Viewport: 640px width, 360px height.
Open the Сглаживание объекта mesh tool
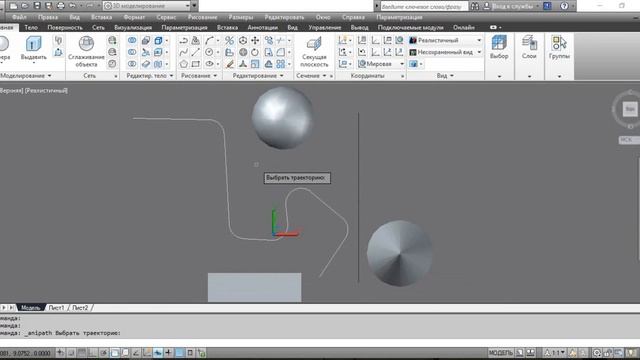click(86, 51)
